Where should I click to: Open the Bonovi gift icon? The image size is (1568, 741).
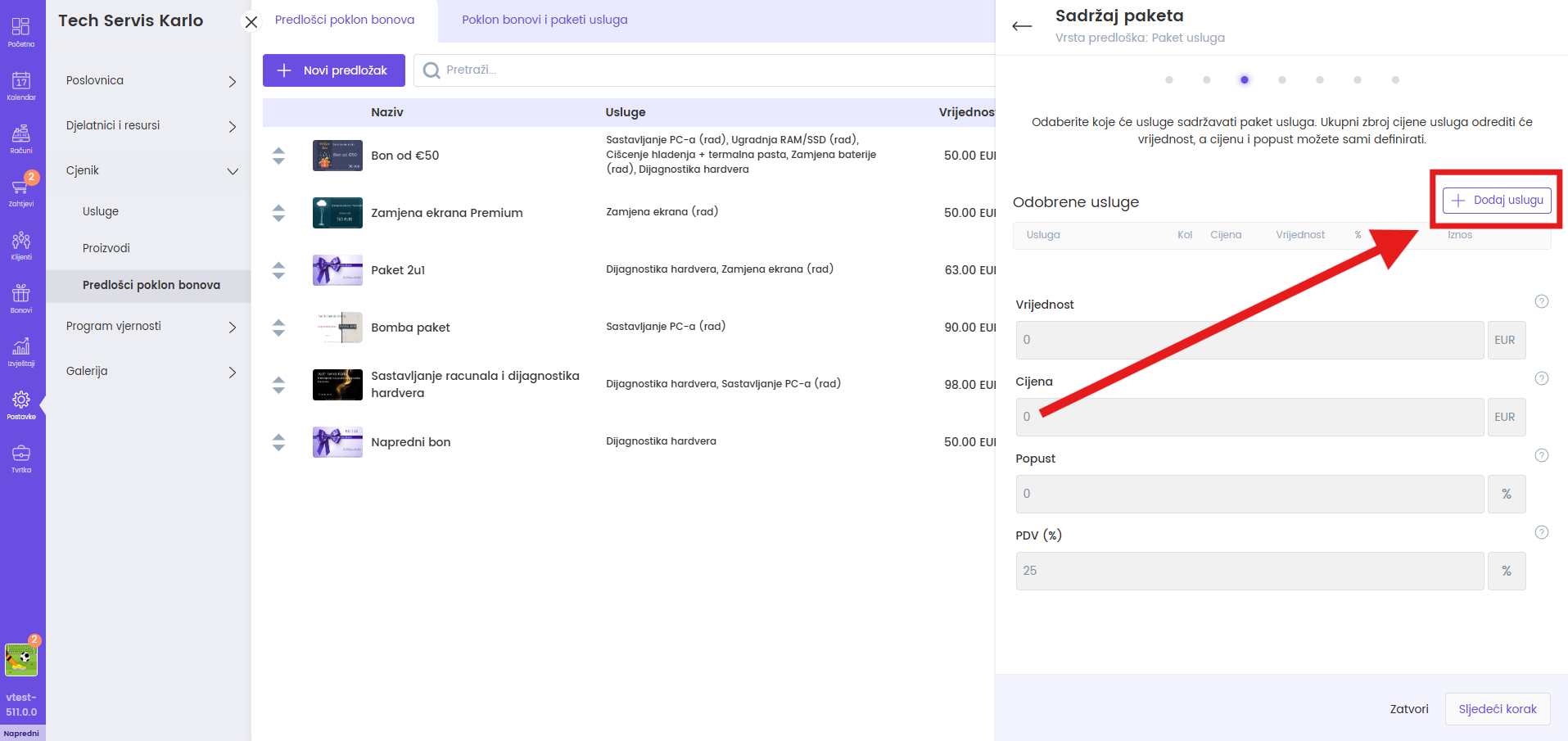pos(21,297)
